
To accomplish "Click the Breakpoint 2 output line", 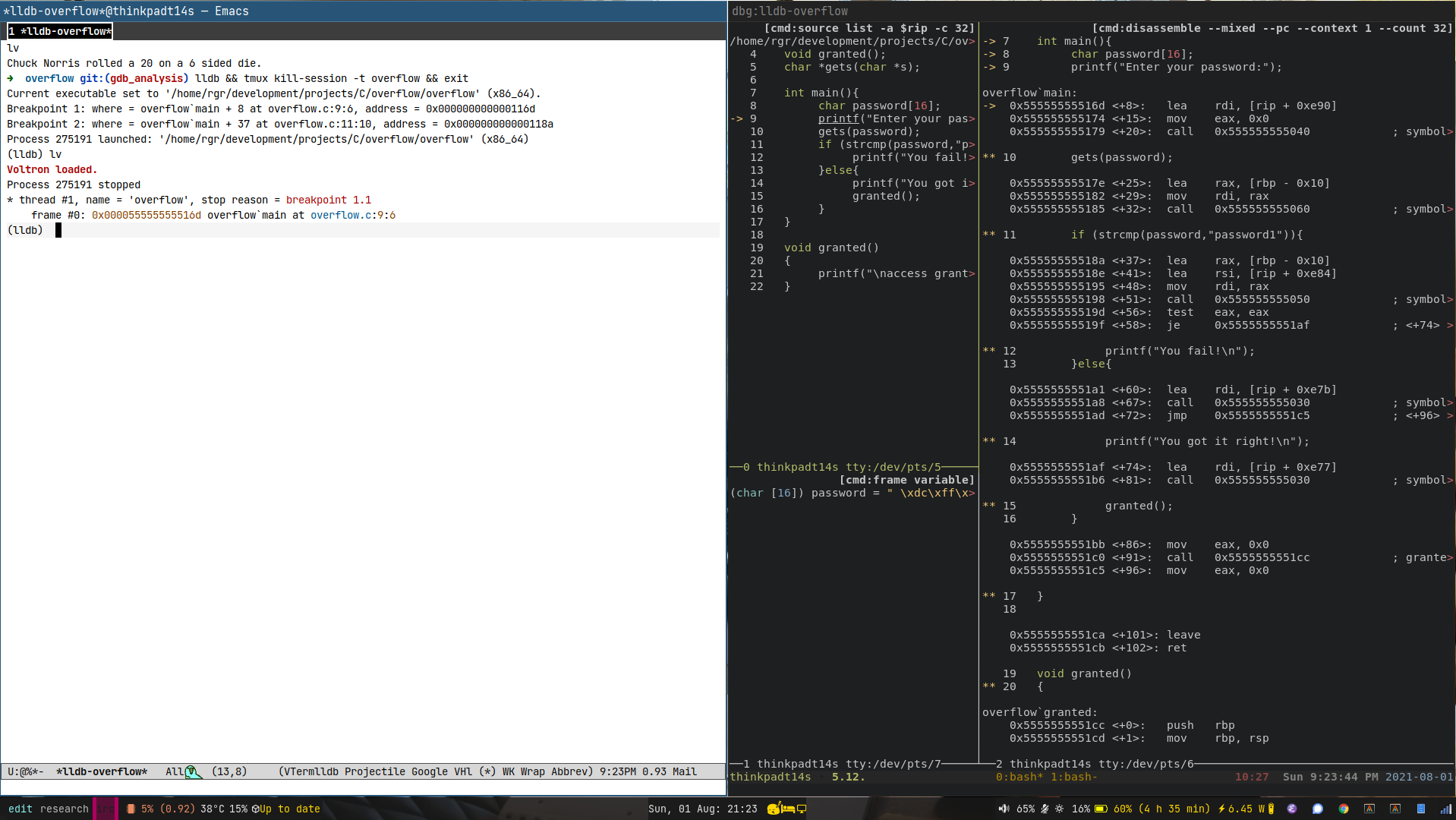I will pos(280,124).
